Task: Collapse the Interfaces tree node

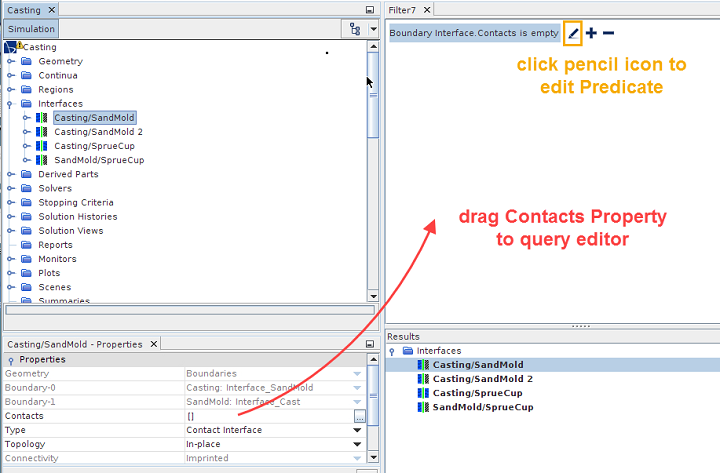Action: [11, 104]
